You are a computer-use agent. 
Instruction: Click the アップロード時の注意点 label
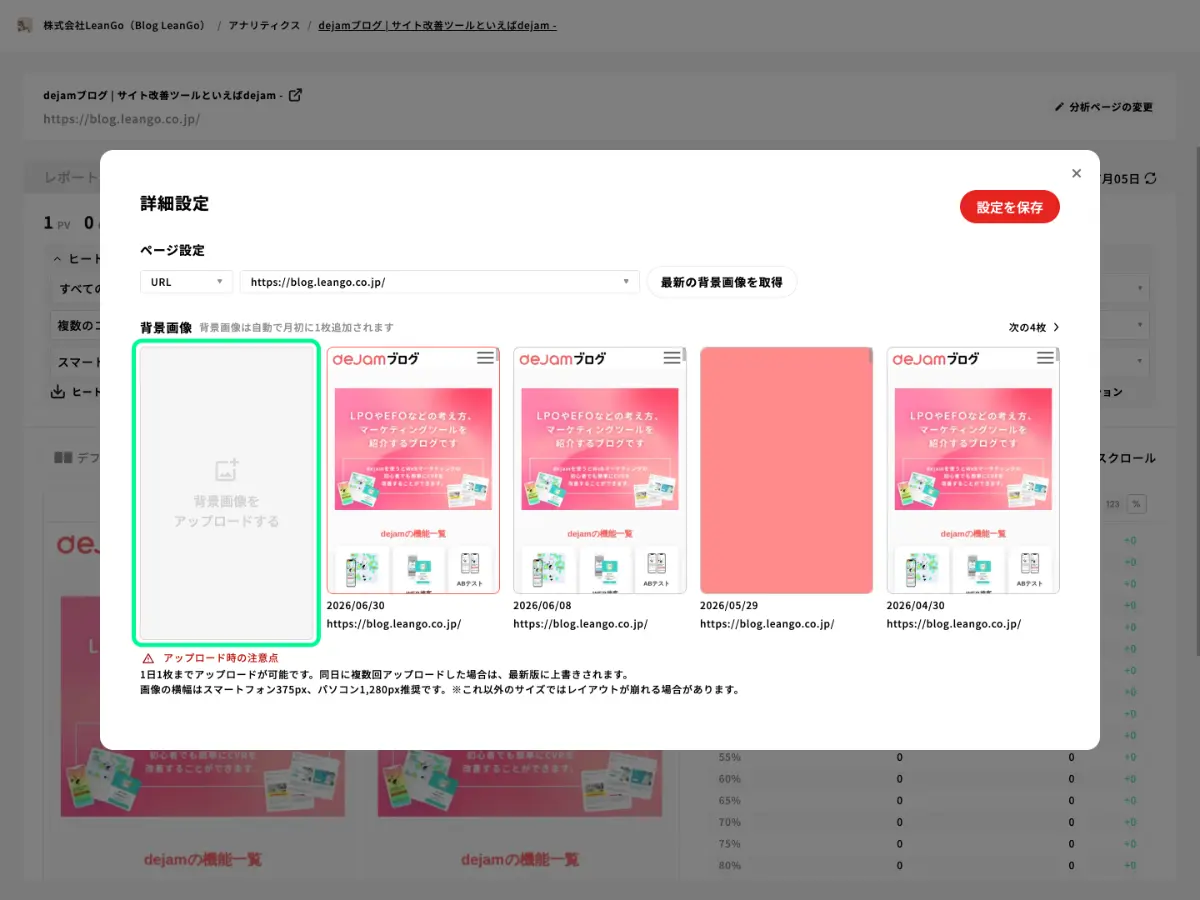coord(221,658)
